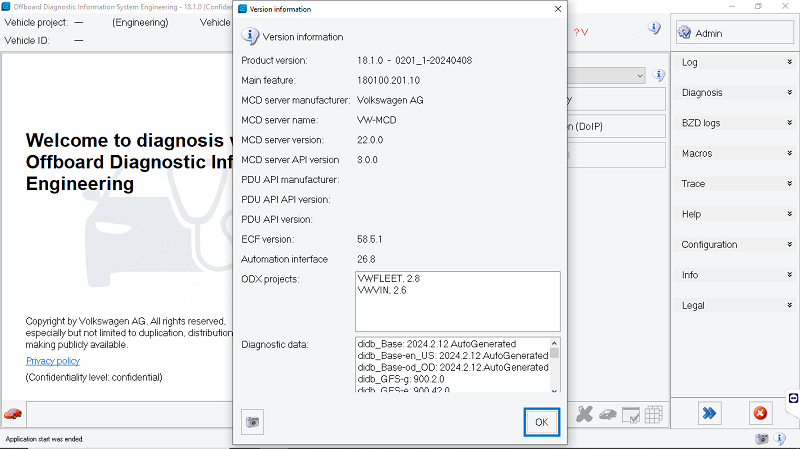
Task: Open the Trace panel section
Action: [735, 184]
